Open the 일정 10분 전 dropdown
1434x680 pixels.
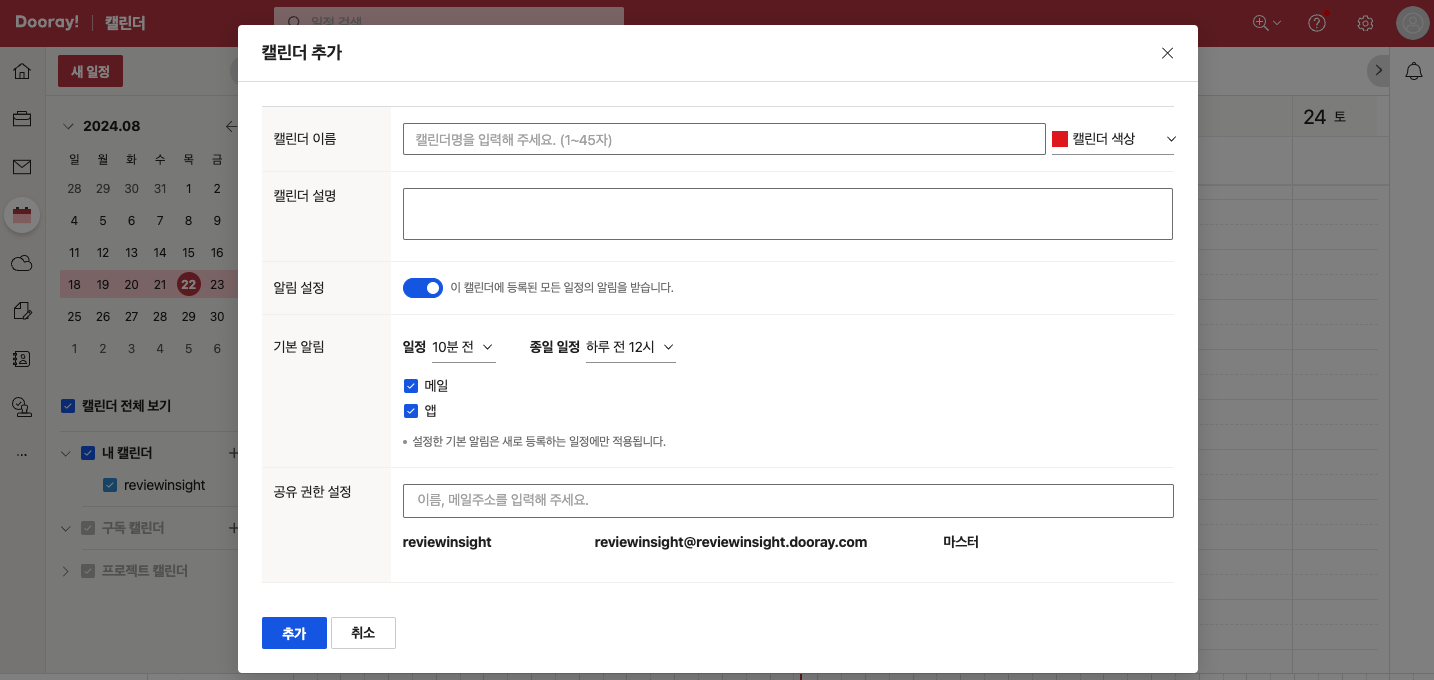tap(463, 347)
